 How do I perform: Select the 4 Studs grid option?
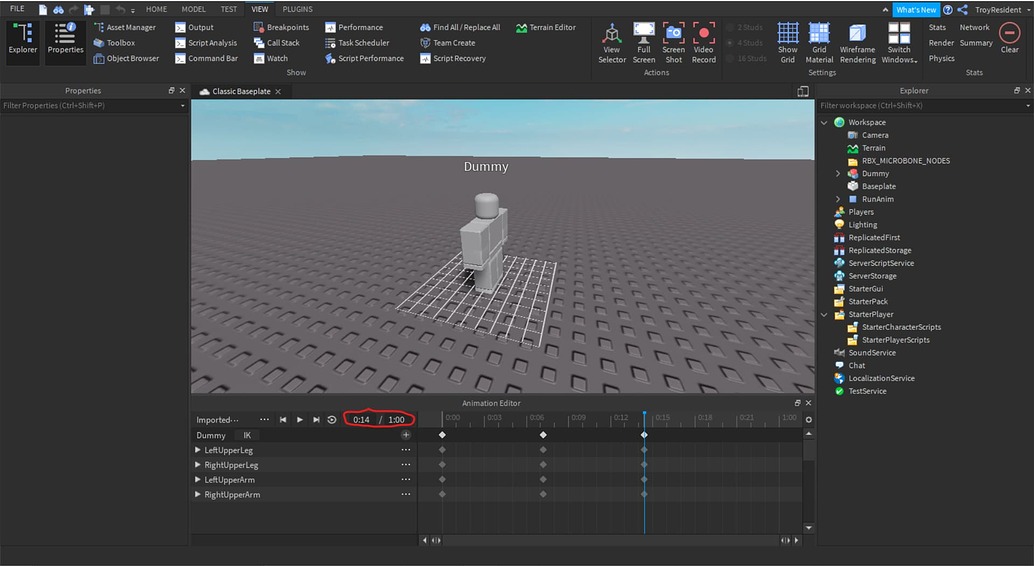point(745,43)
